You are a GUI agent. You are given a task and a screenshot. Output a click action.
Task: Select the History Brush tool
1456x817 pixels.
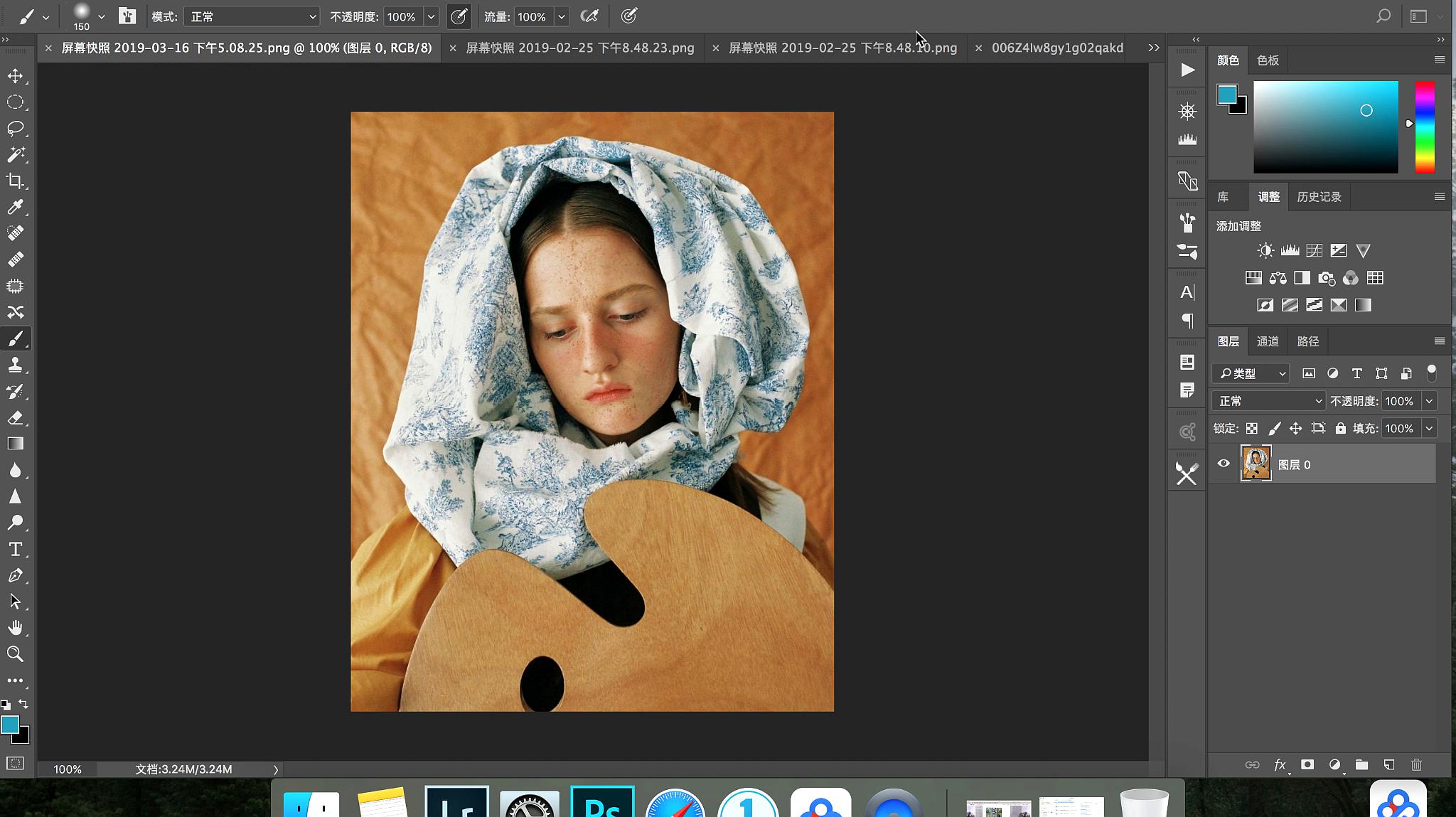click(15, 391)
